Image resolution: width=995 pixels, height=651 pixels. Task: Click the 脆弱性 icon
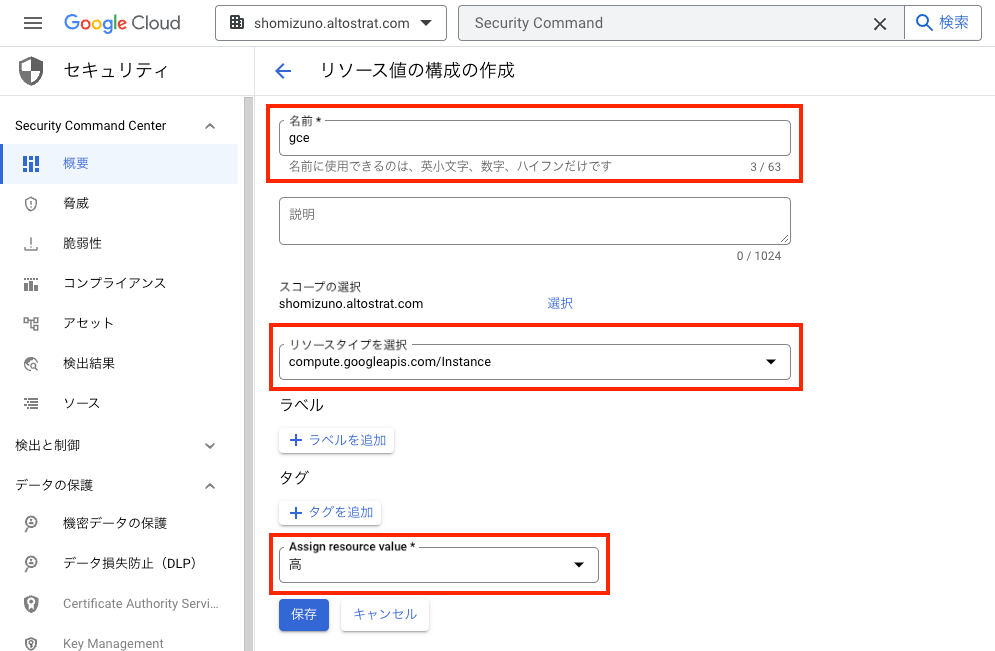point(31,244)
